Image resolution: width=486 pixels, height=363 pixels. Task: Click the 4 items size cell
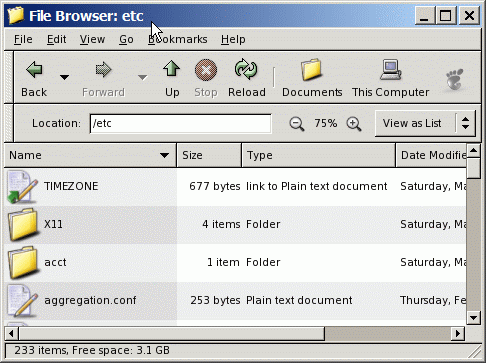(x=221, y=224)
